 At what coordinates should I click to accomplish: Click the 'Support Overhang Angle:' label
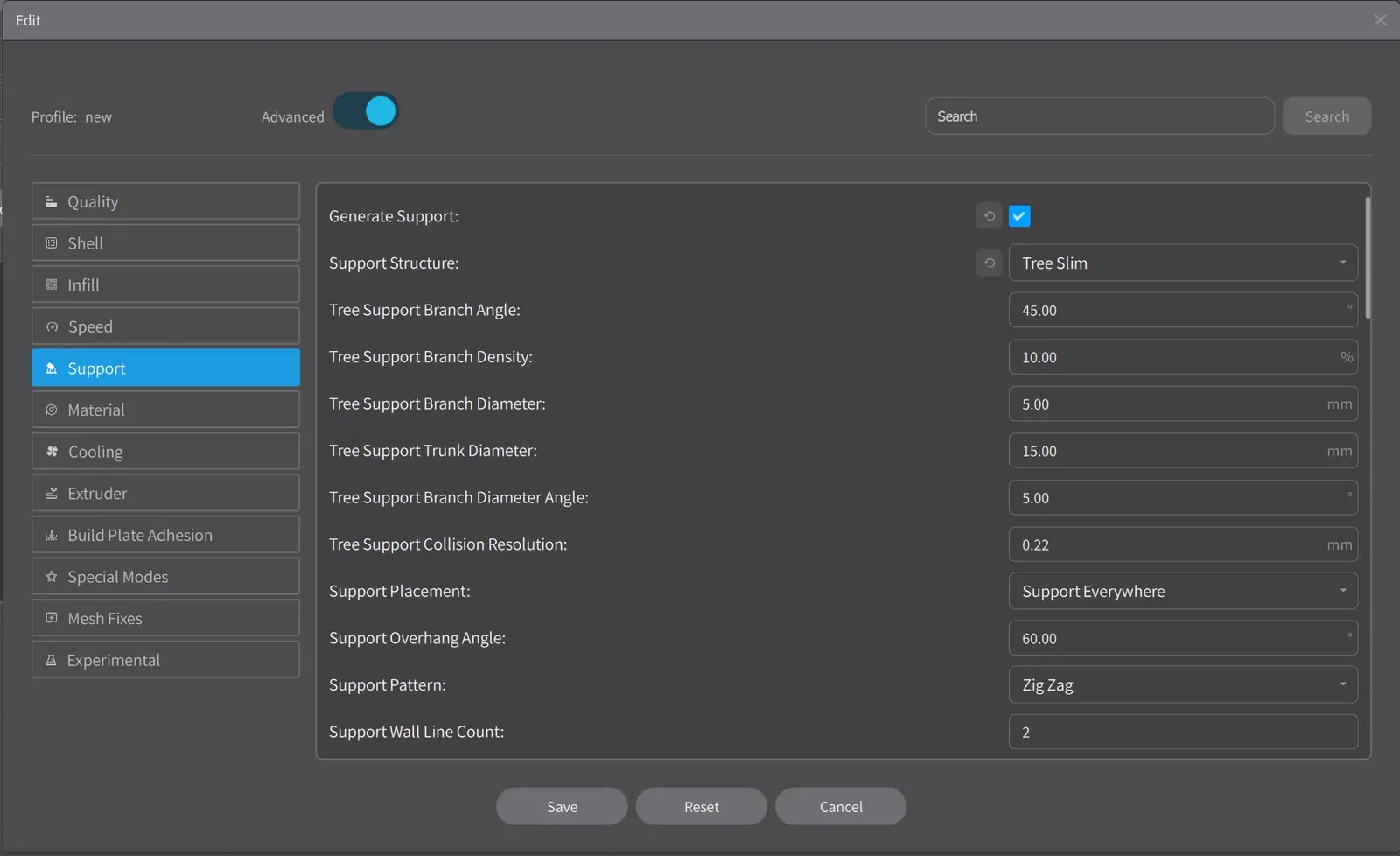pyautogui.click(x=417, y=638)
